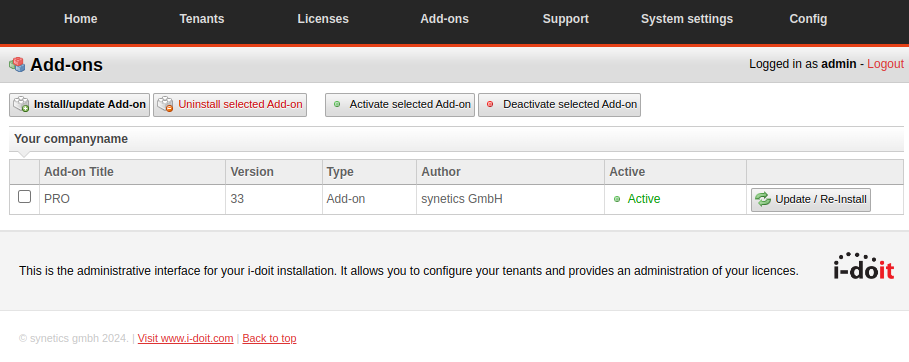Open the Visit www.i-doit.com link
The width and height of the screenshot is (909, 362).
(x=186, y=338)
